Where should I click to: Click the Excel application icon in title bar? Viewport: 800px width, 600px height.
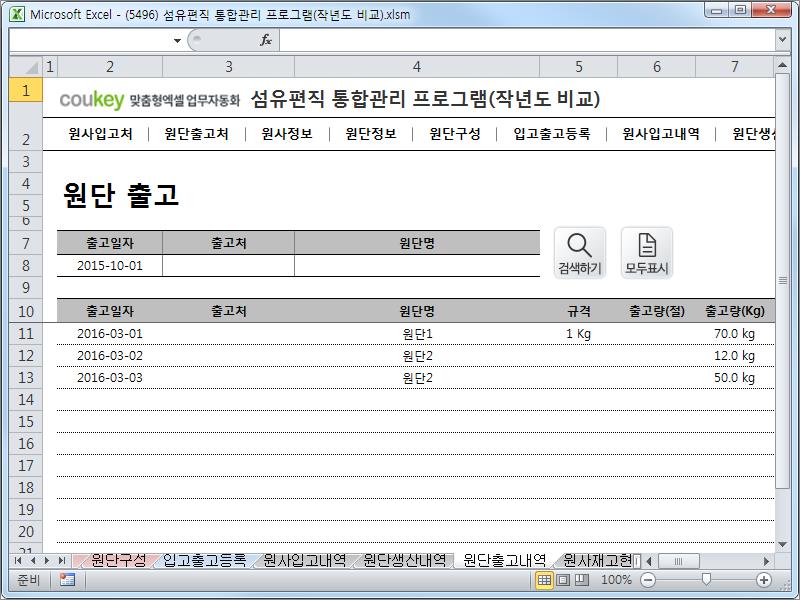pos(17,14)
